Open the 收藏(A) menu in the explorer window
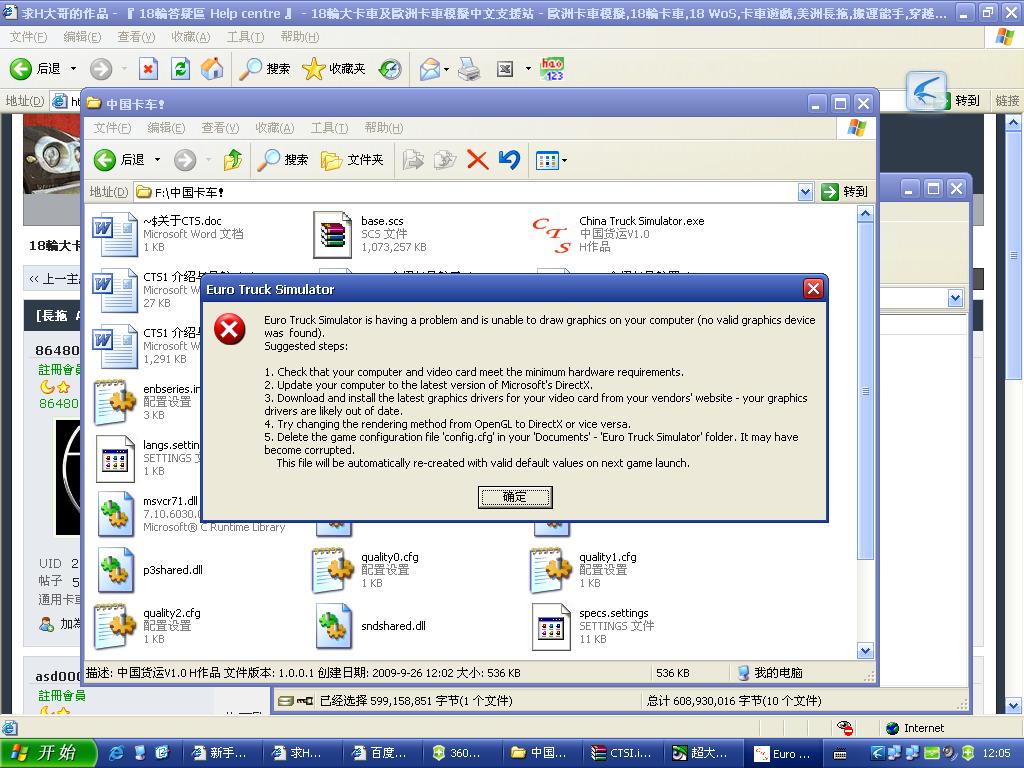The image size is (1024, 768). point(274,128)
